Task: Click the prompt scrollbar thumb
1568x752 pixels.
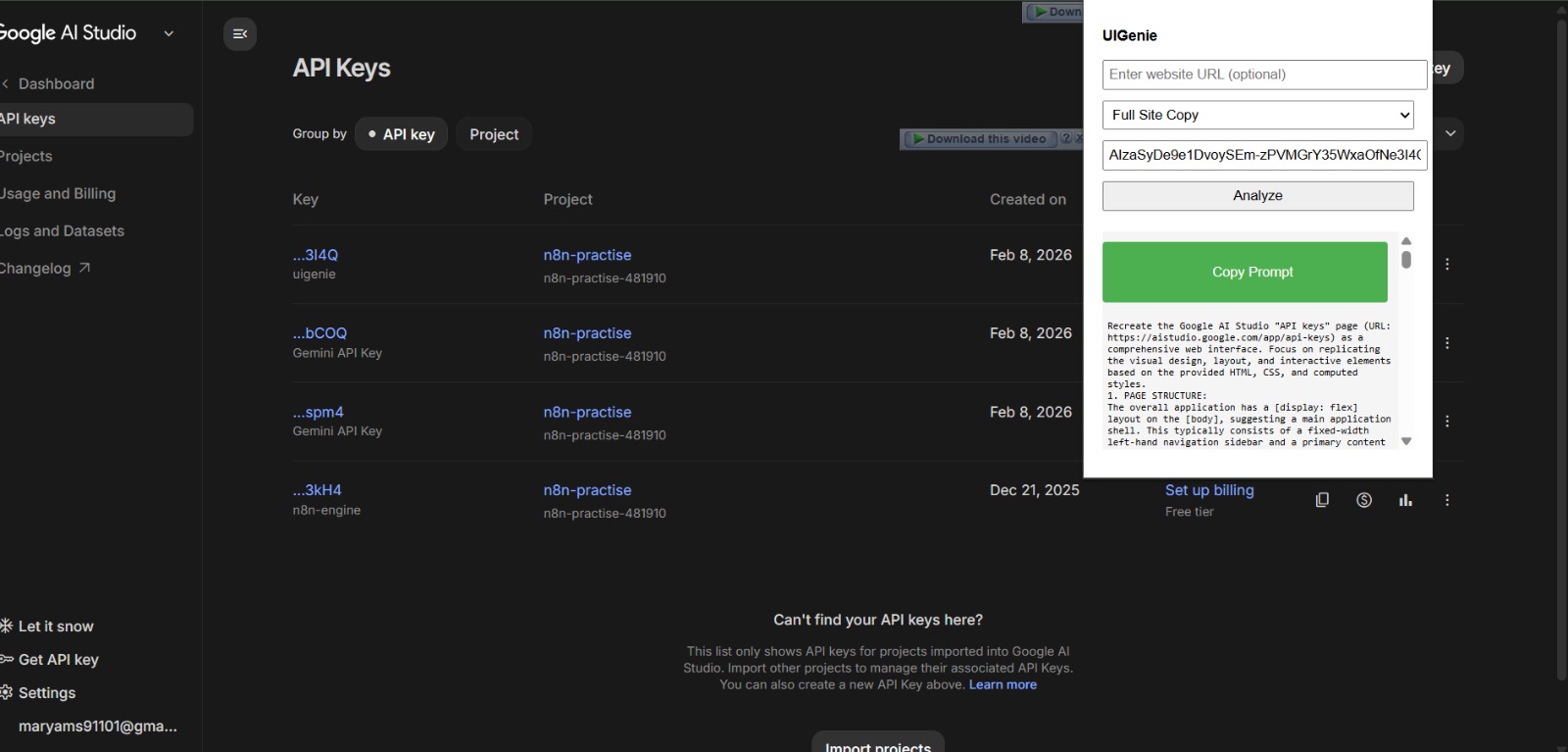Action: tap(1406, 260)
